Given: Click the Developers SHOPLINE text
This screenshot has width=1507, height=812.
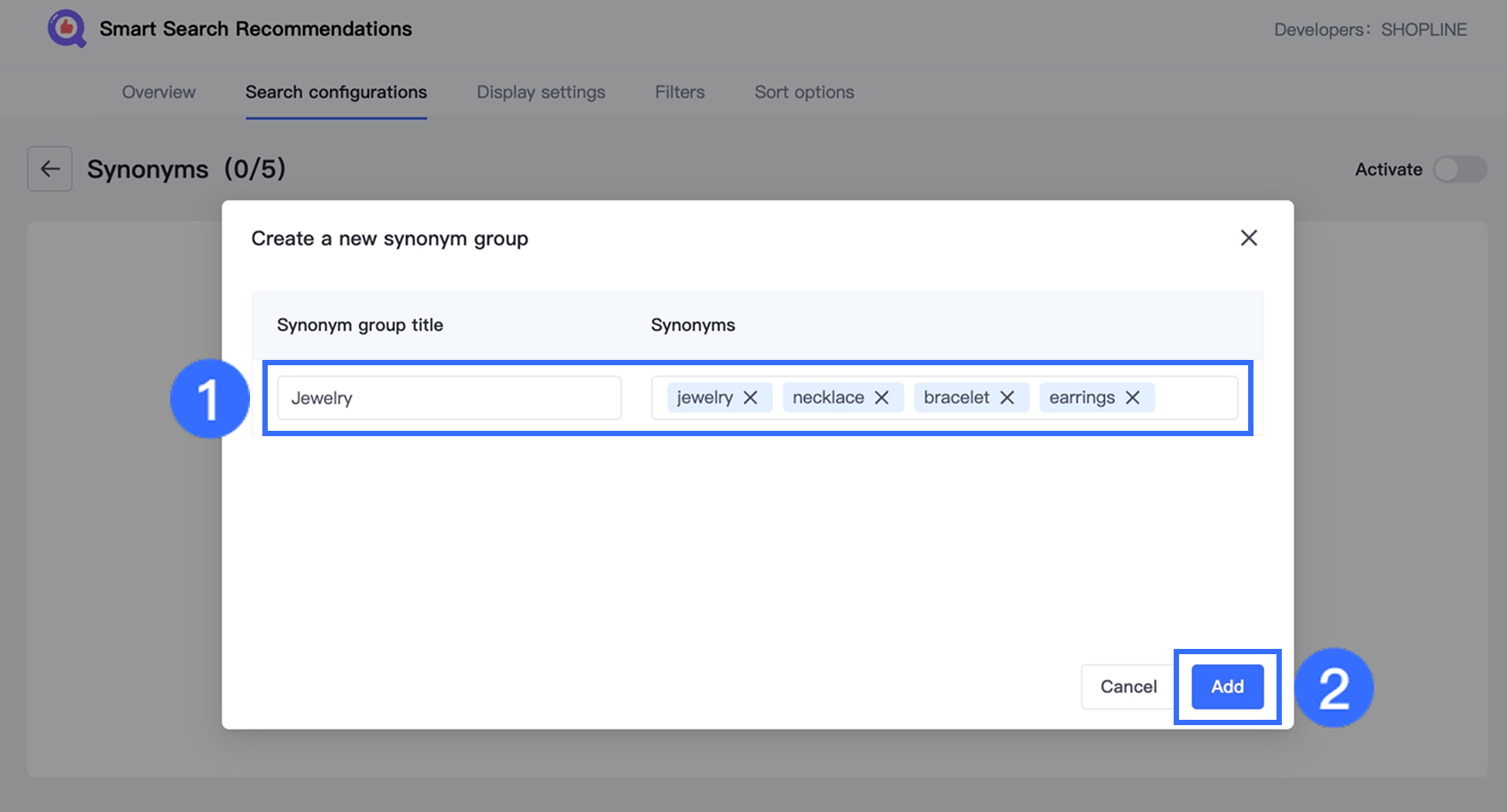Looking at the screenshot, I should (x=1370, y=30).
